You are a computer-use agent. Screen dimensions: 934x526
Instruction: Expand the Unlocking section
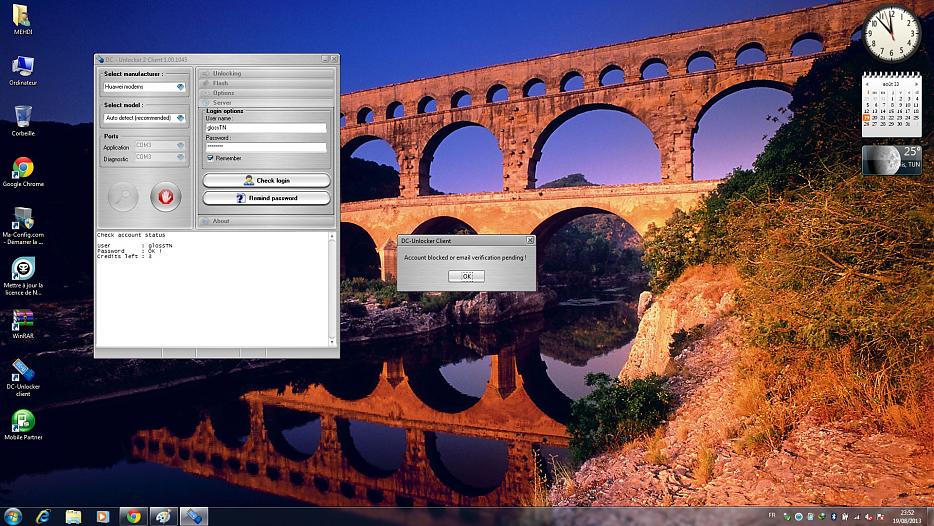265,73
